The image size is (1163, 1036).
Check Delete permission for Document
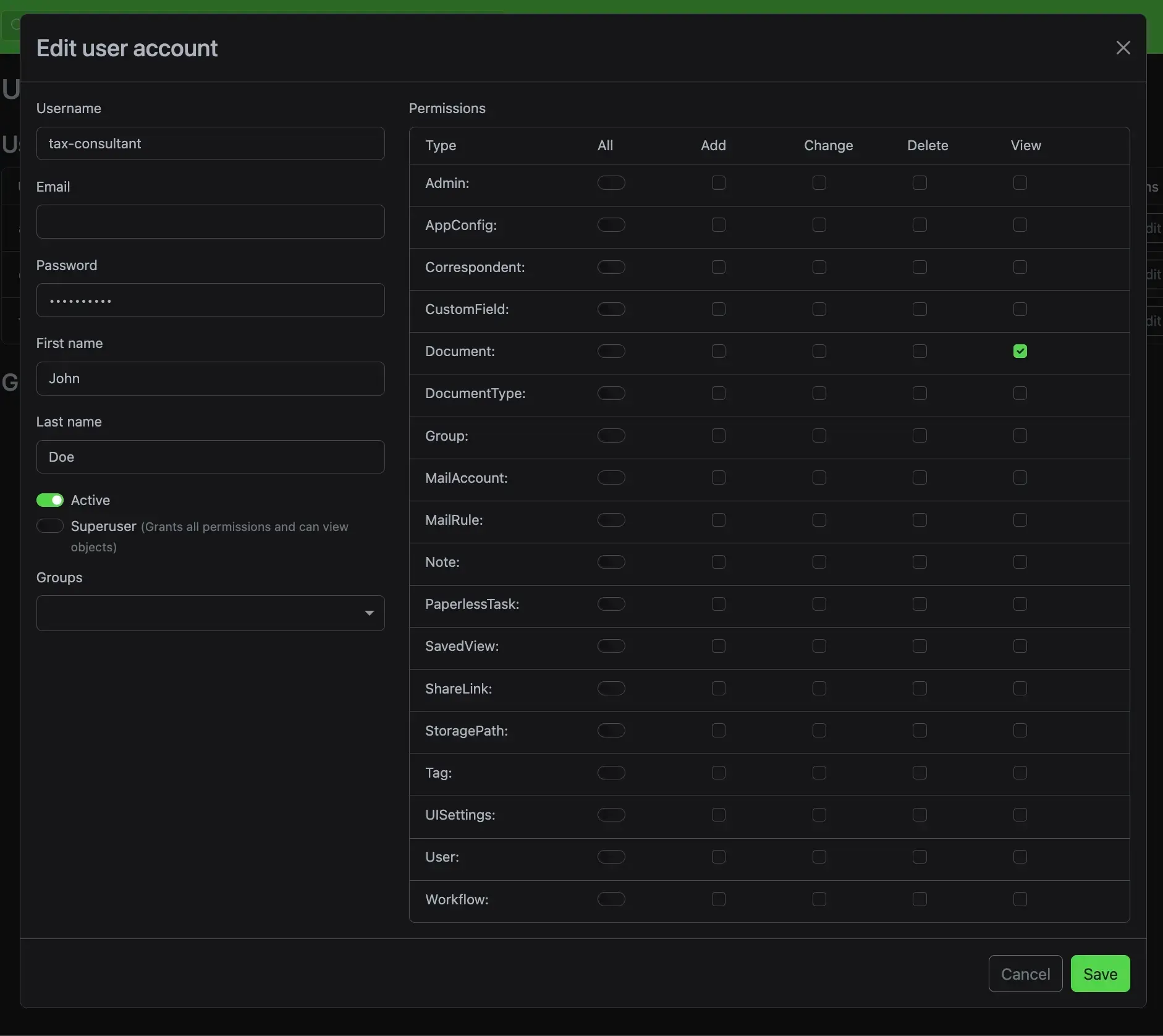(x=920, y=351)
